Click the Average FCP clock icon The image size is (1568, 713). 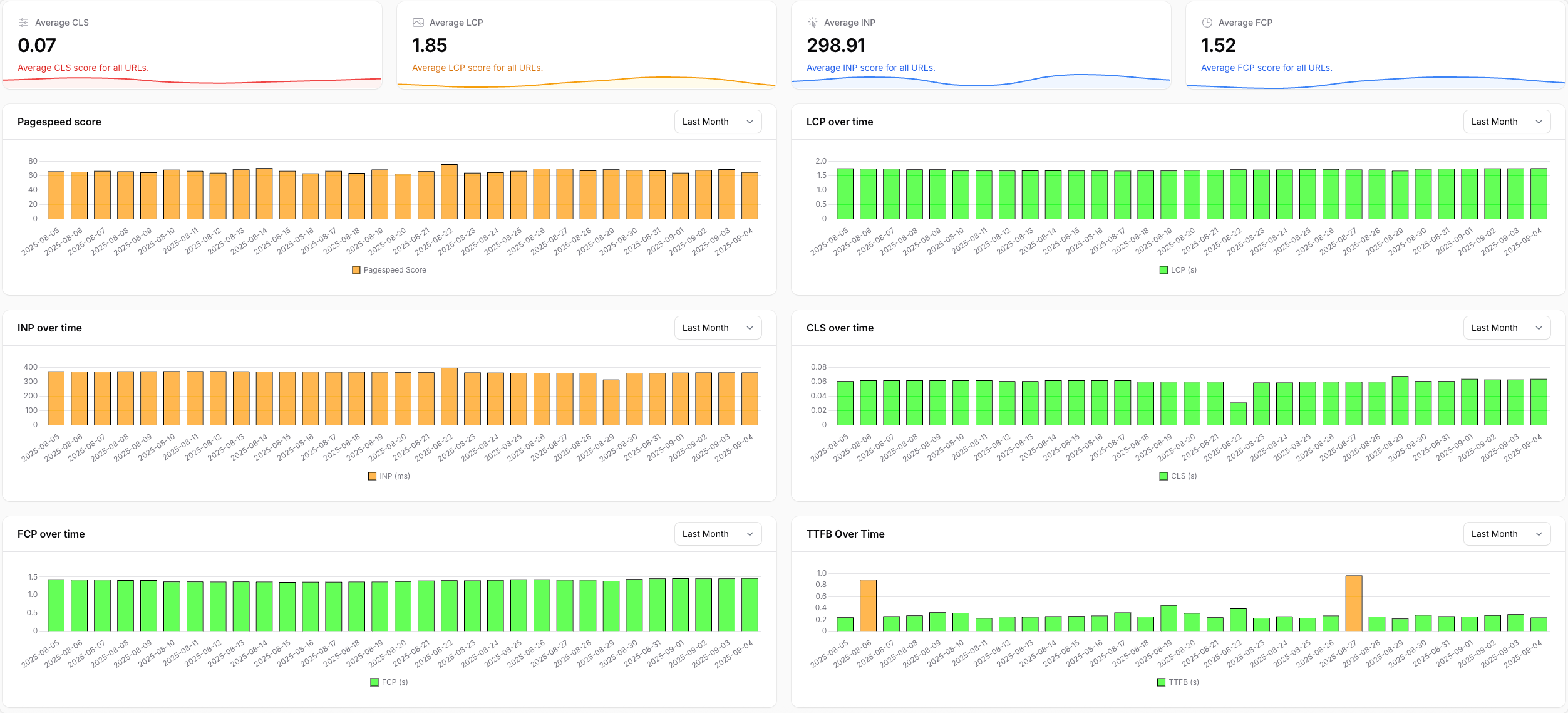click(x=1207, y=23)
